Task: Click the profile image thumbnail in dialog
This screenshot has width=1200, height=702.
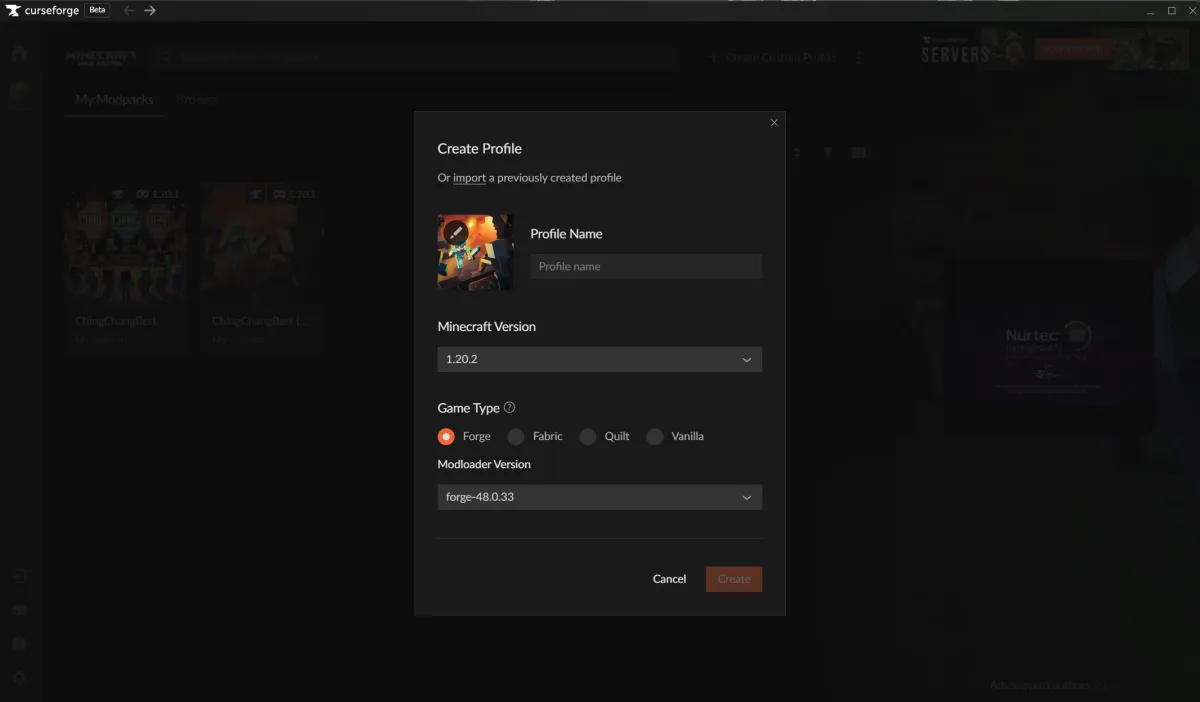Action: (475, 252)
